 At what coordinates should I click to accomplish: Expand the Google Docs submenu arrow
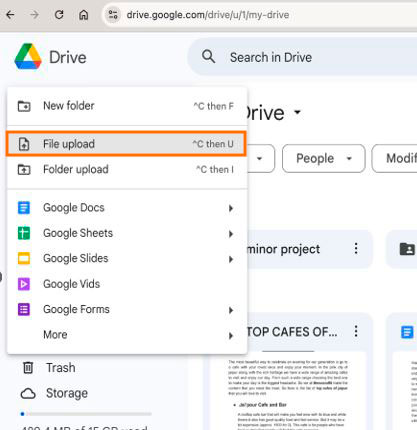tap(231, 208)
